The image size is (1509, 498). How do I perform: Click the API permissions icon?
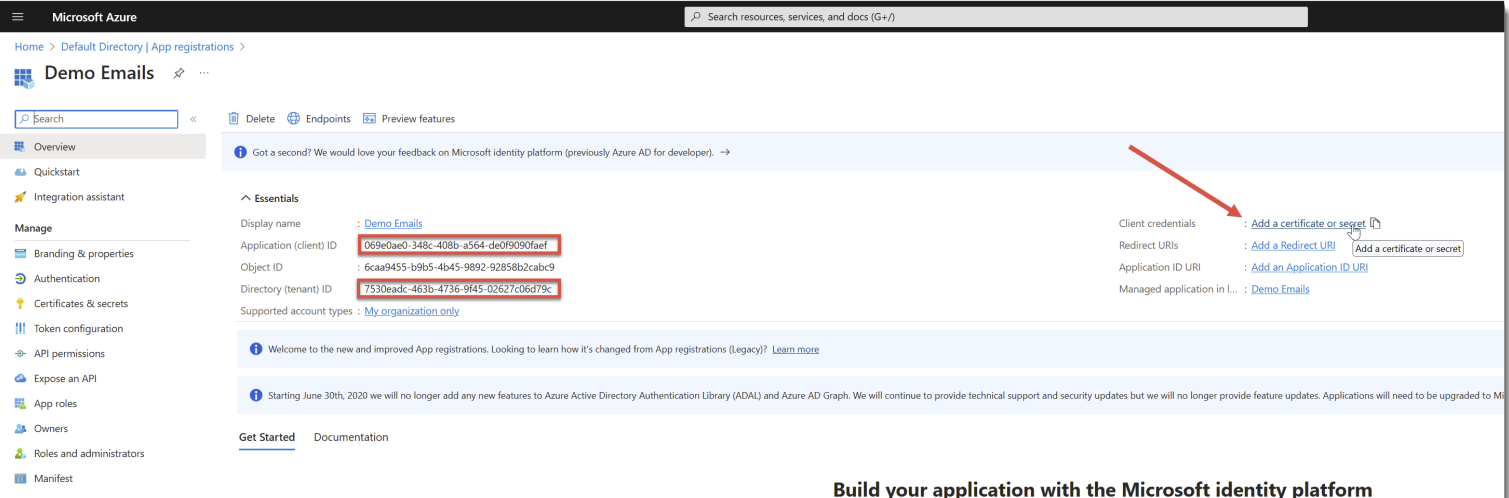click(x=20, y=354)
